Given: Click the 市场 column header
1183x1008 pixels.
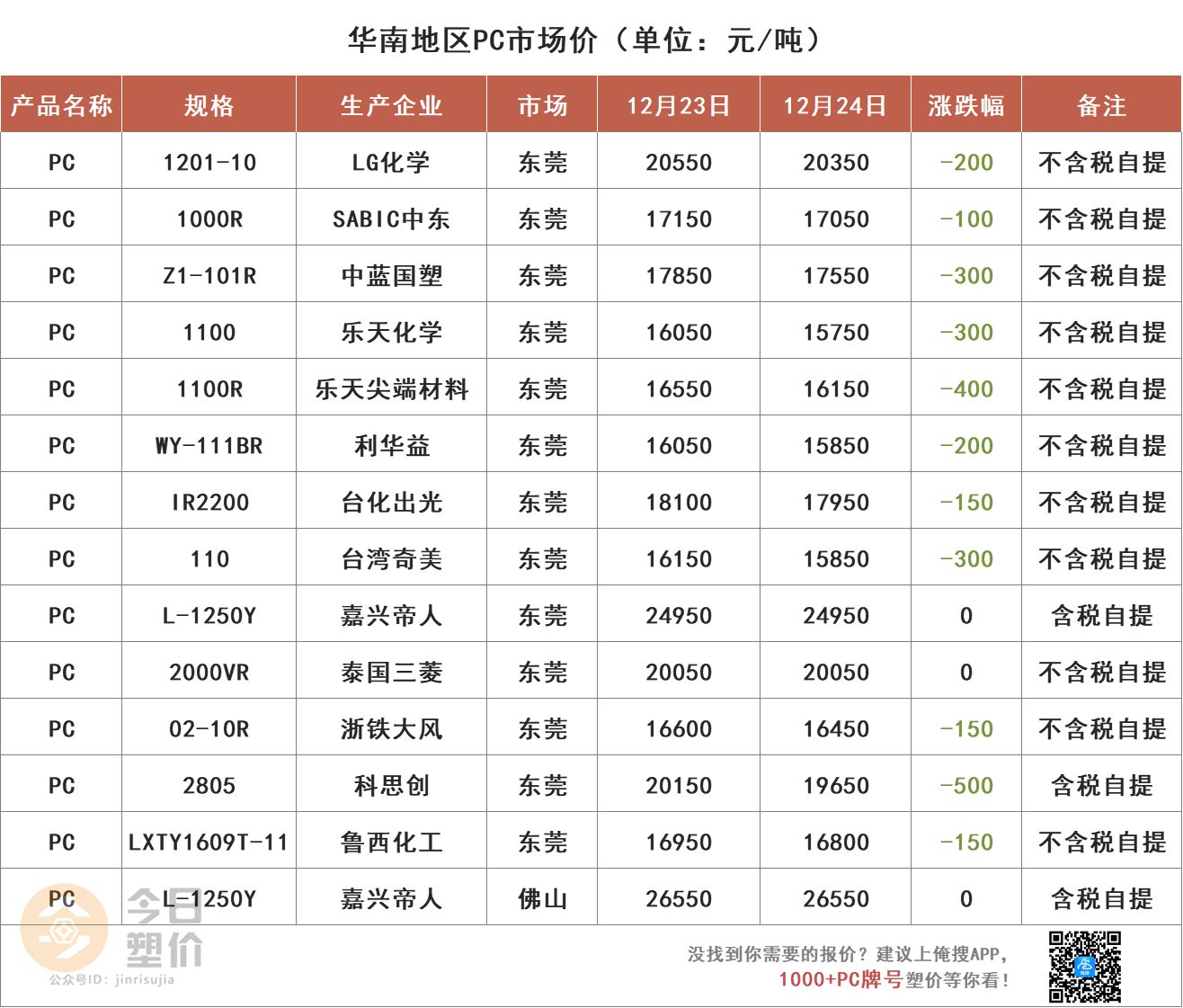Looking at the screenshot, I should pos(542,105).
